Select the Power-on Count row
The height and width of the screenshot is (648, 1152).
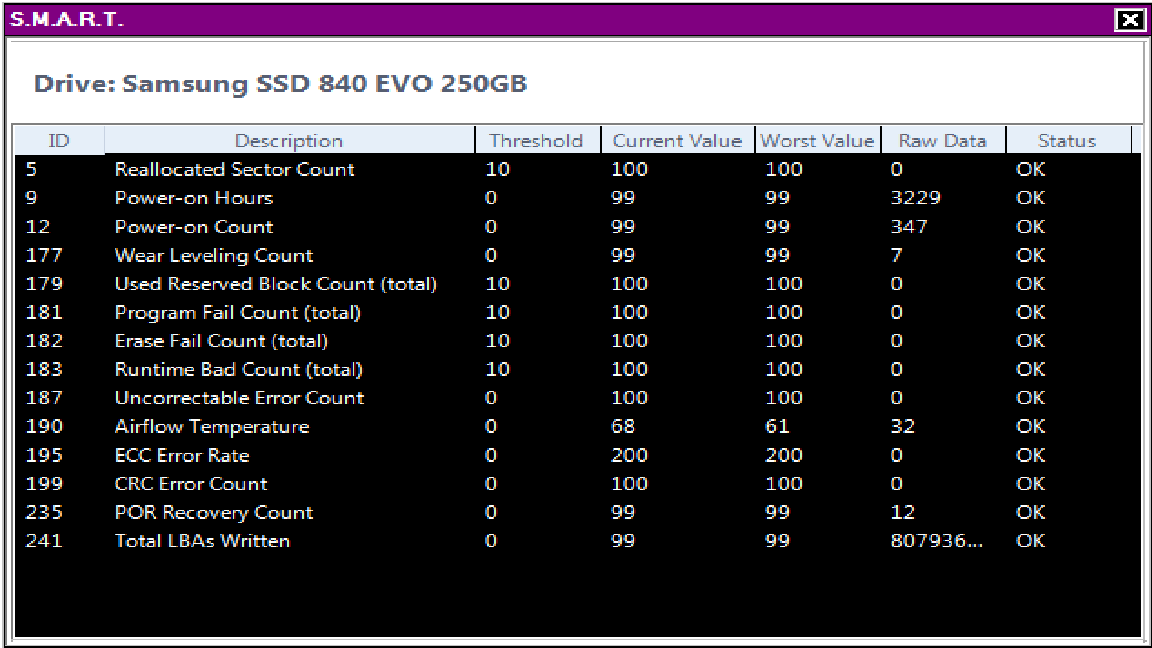click(577, 226)
